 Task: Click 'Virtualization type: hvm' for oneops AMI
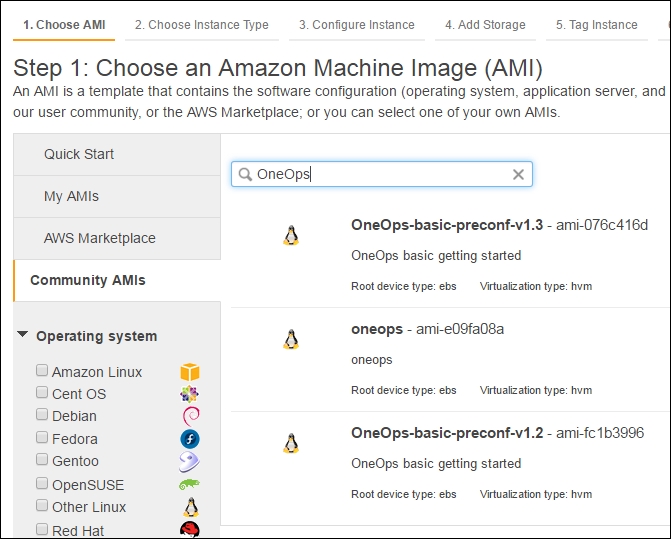536,390
